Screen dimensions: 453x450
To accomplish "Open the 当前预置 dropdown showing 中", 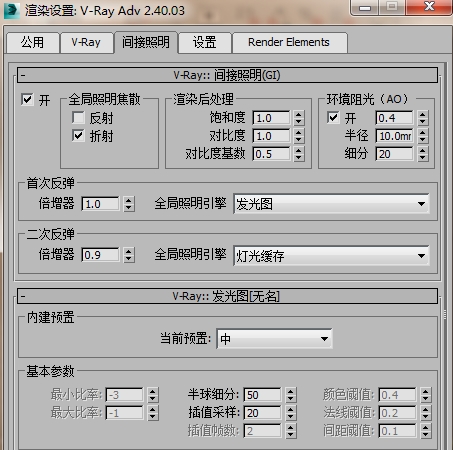I will pyautogui.click(x=274, y=339).
